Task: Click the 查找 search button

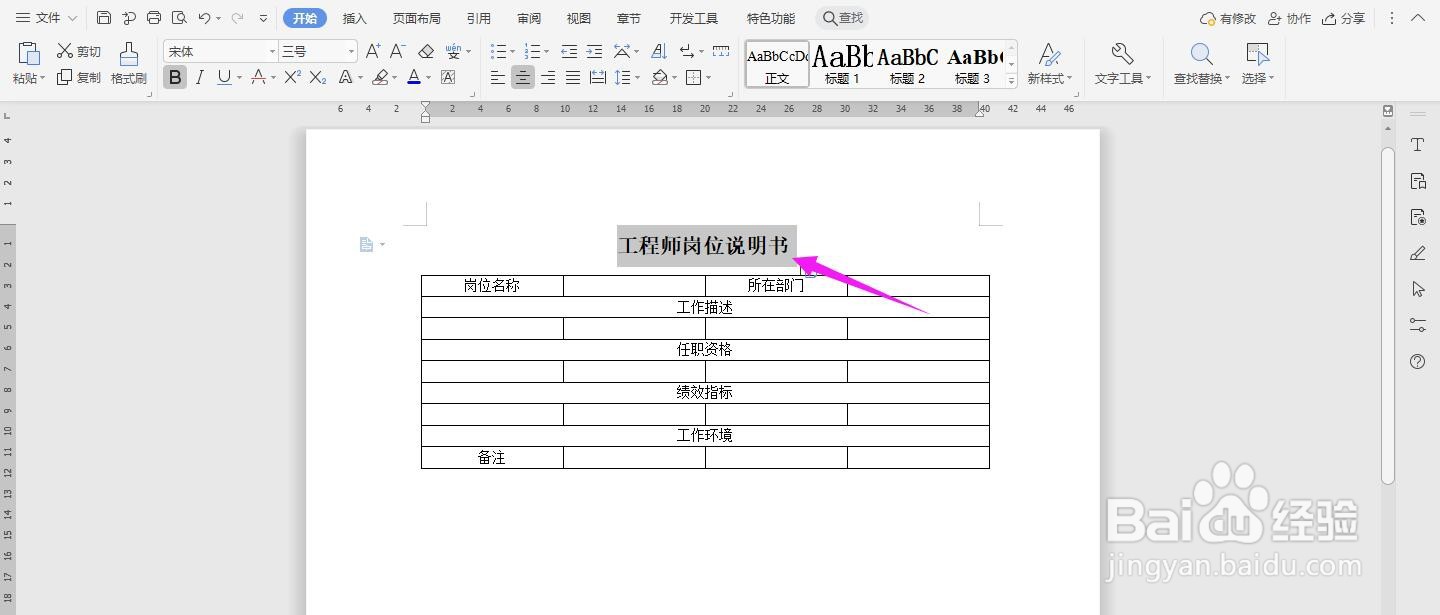Action: (x=842, y=18)
